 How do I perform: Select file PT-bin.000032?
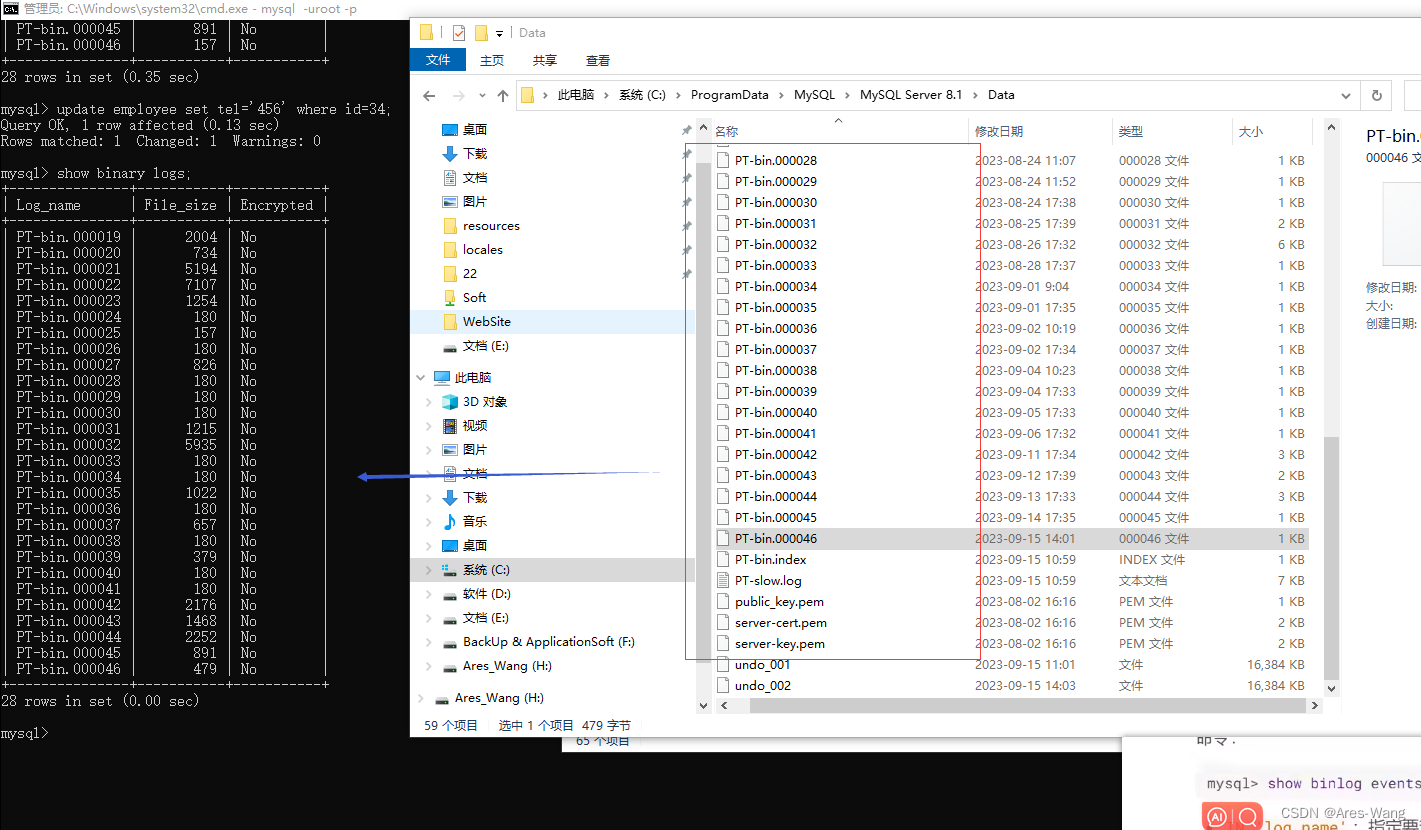(x=776, y=244)
